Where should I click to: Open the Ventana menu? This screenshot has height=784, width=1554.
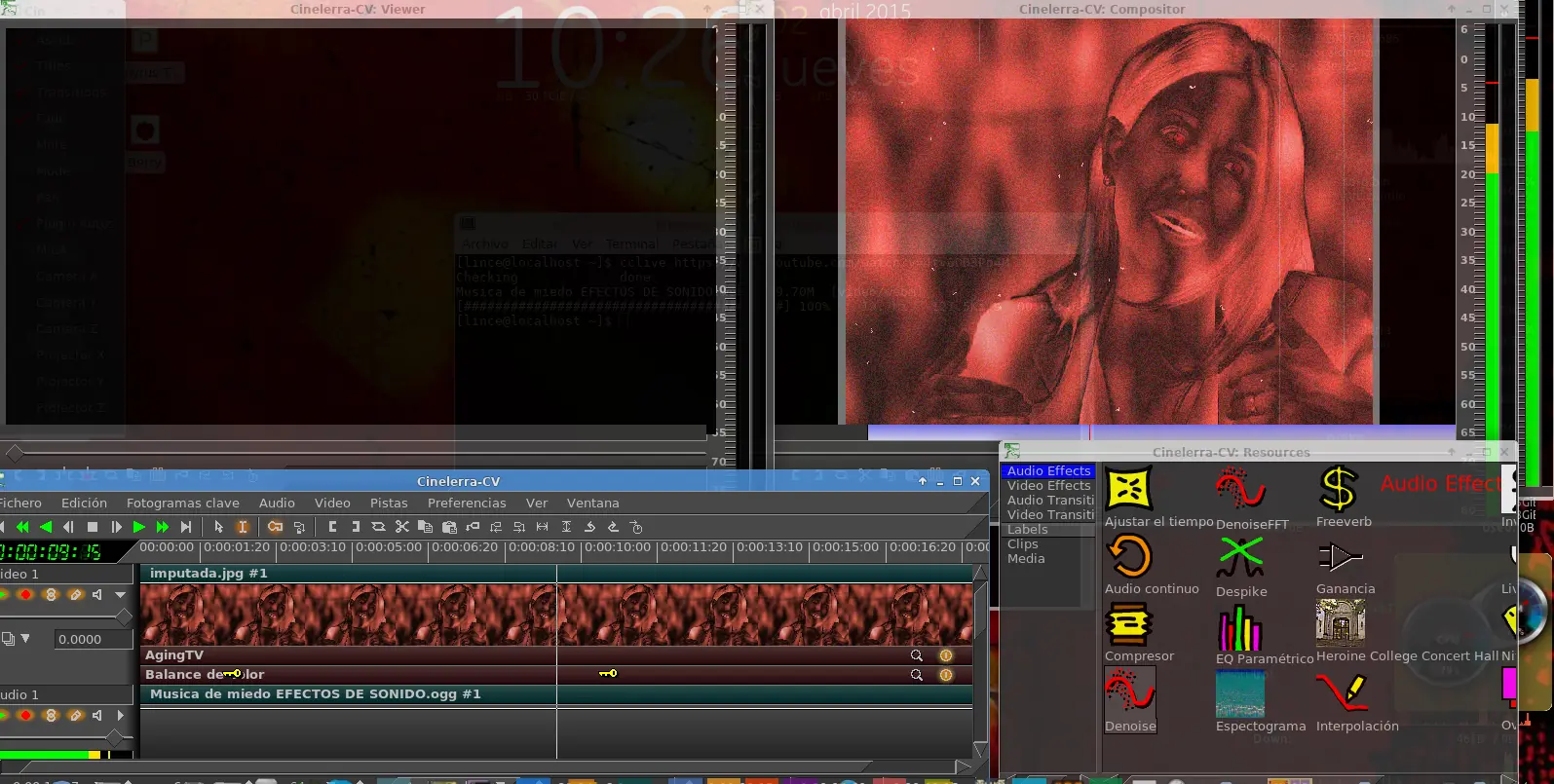click(593, 503)
